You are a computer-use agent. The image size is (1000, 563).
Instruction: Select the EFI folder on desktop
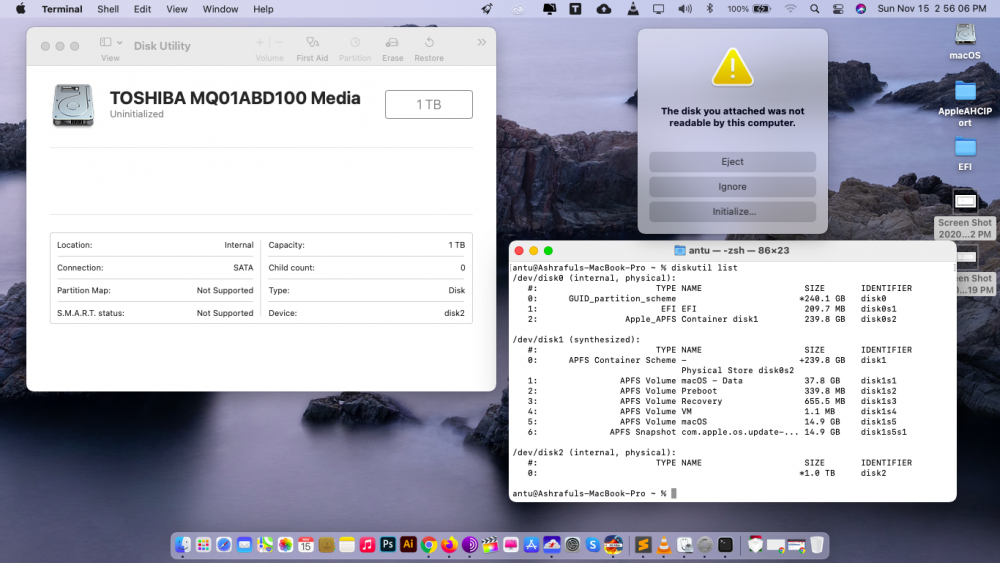coord(965,154)
